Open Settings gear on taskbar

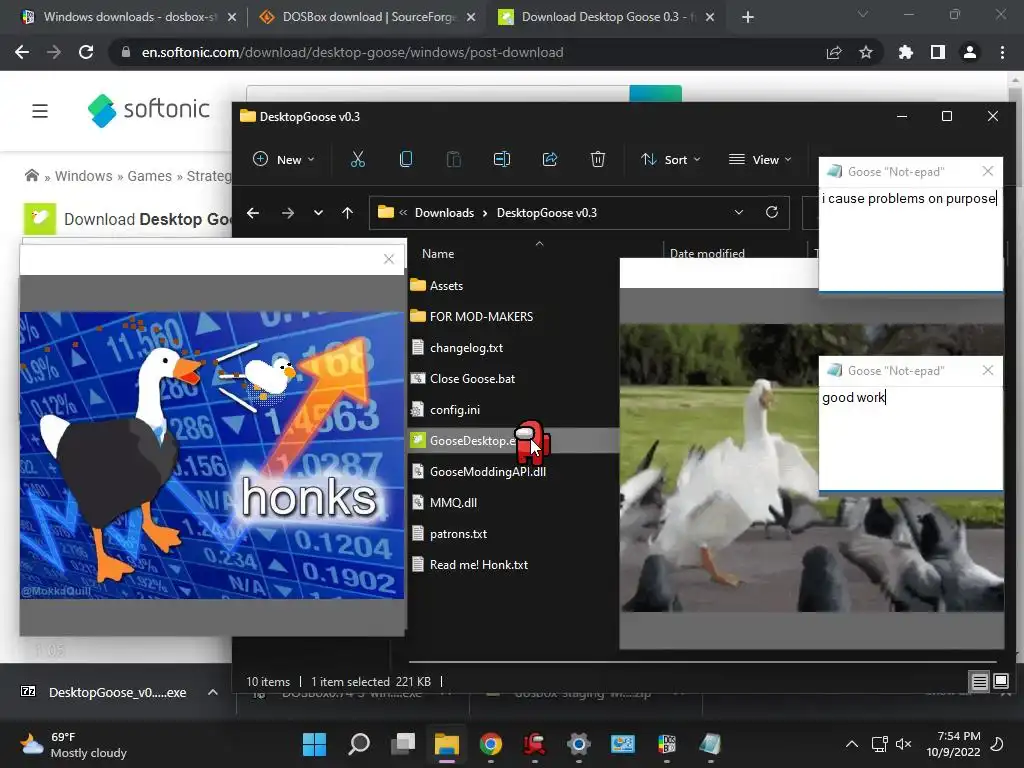tap(579, 744)
